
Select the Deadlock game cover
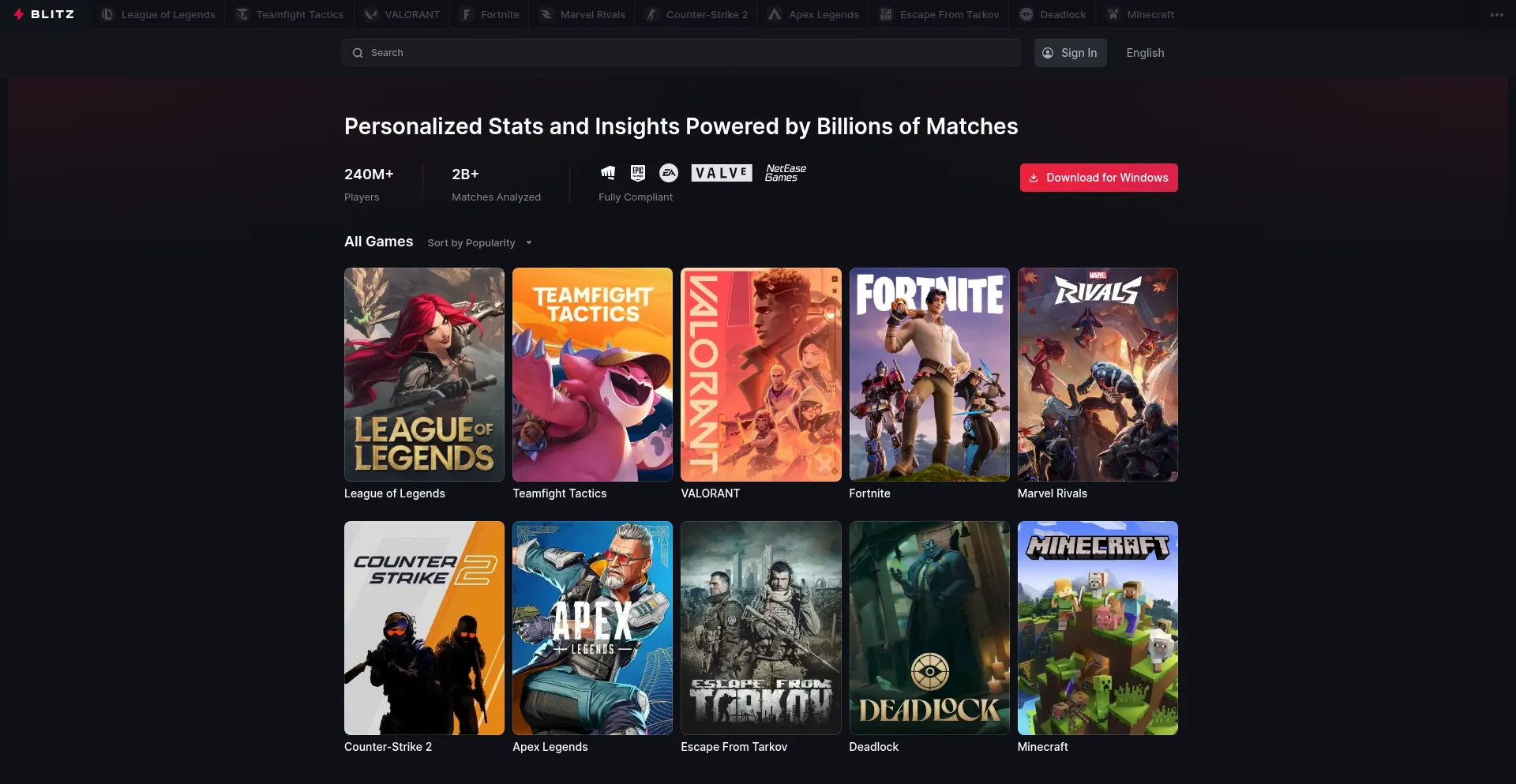(x=929, y=628)
